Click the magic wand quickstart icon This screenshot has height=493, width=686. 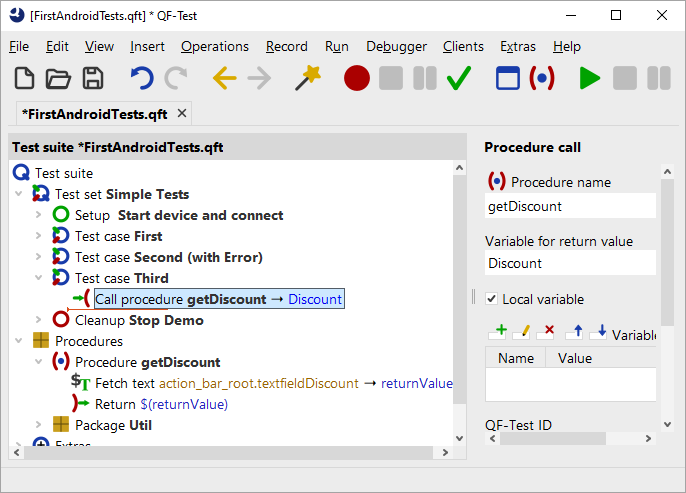tap(308, 79)
